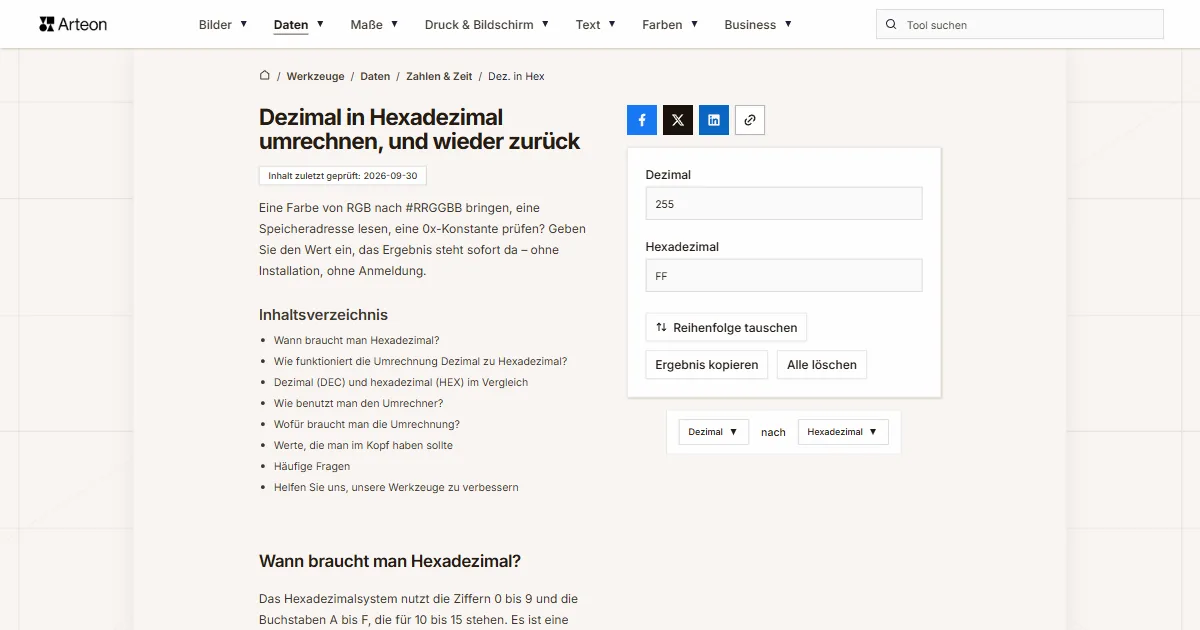Focus the Dezimal input field
1200x630 pixels.
784,204
